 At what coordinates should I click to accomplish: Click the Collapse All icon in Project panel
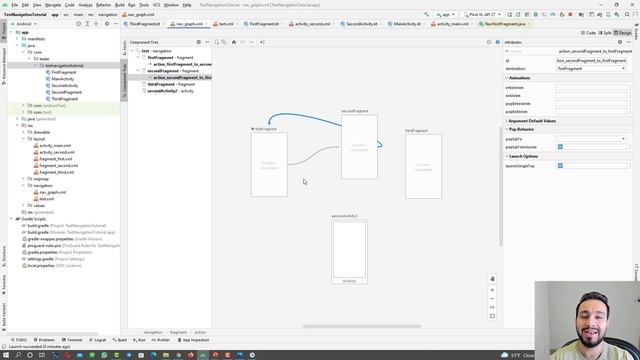96,24
